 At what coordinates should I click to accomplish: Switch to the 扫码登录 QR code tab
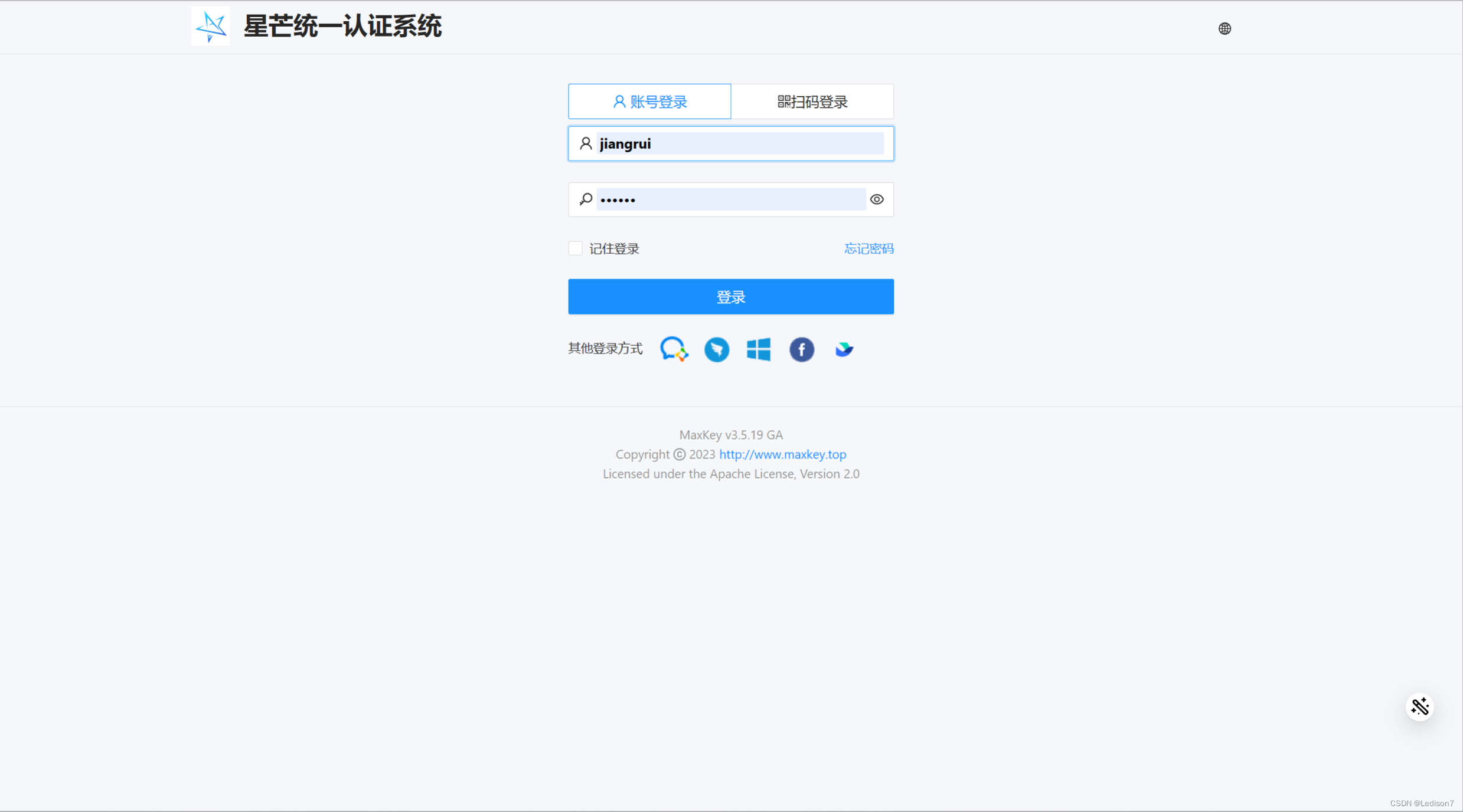click(812, 101)
